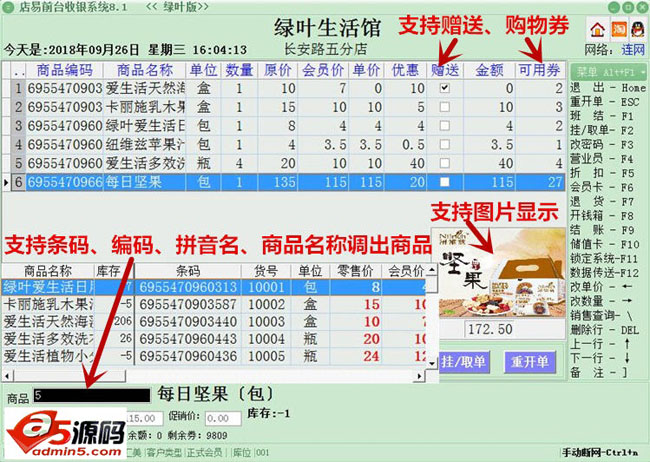
Task: Select order row 每日坚果
Action: [284, 182]
